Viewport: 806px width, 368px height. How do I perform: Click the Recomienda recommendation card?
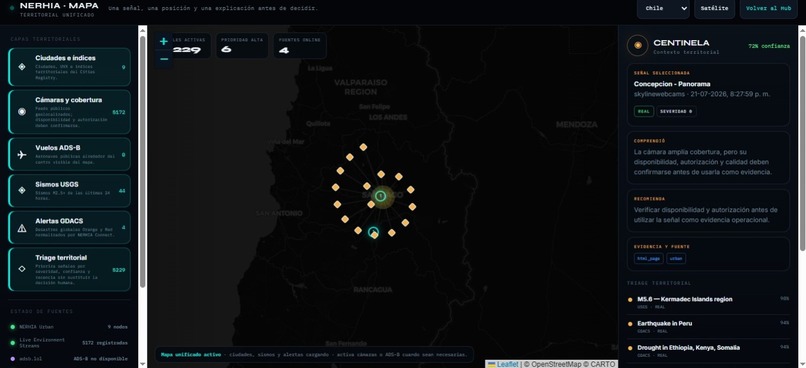708,211
